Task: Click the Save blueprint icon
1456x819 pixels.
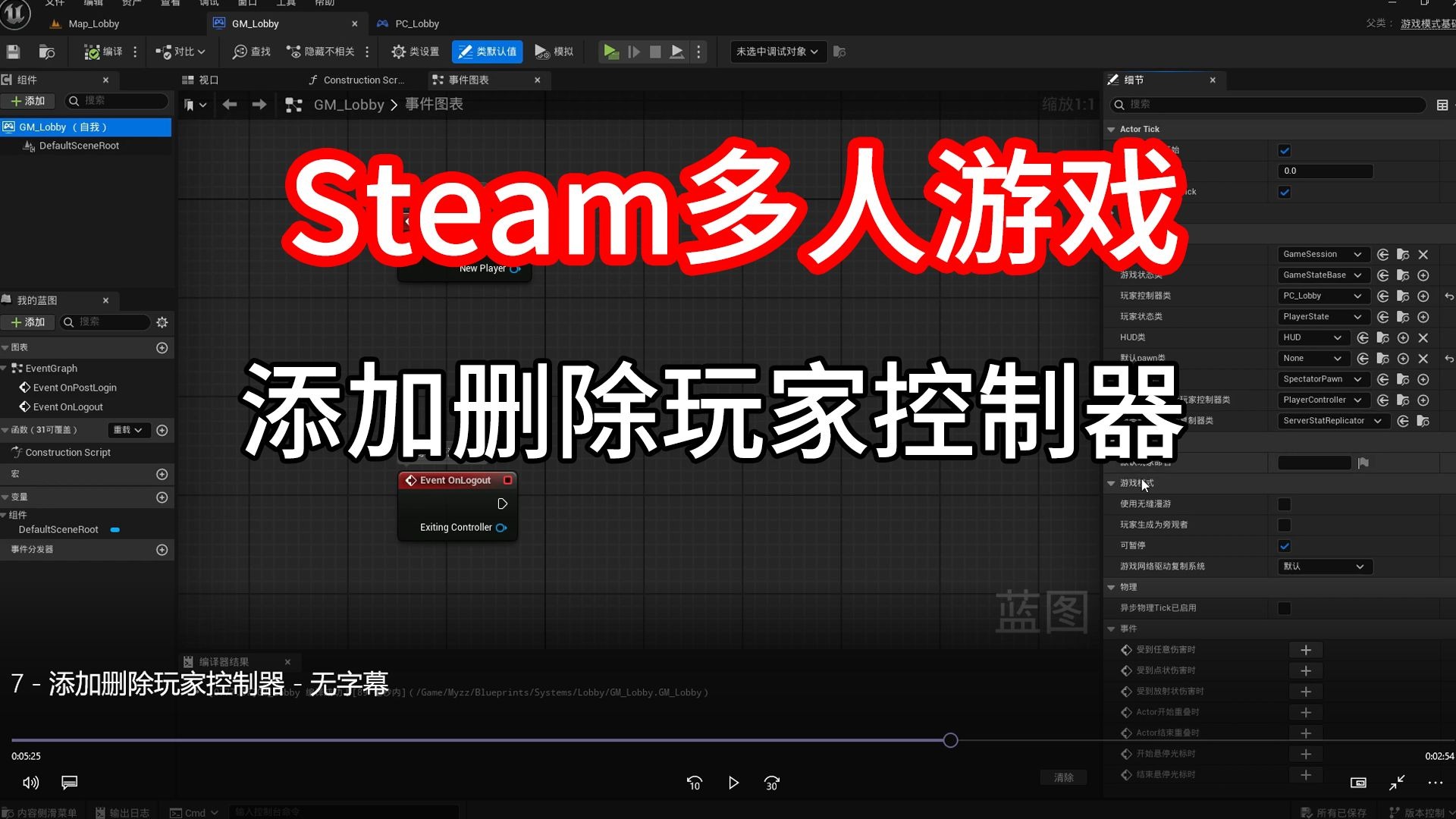Action: (13, 52)
